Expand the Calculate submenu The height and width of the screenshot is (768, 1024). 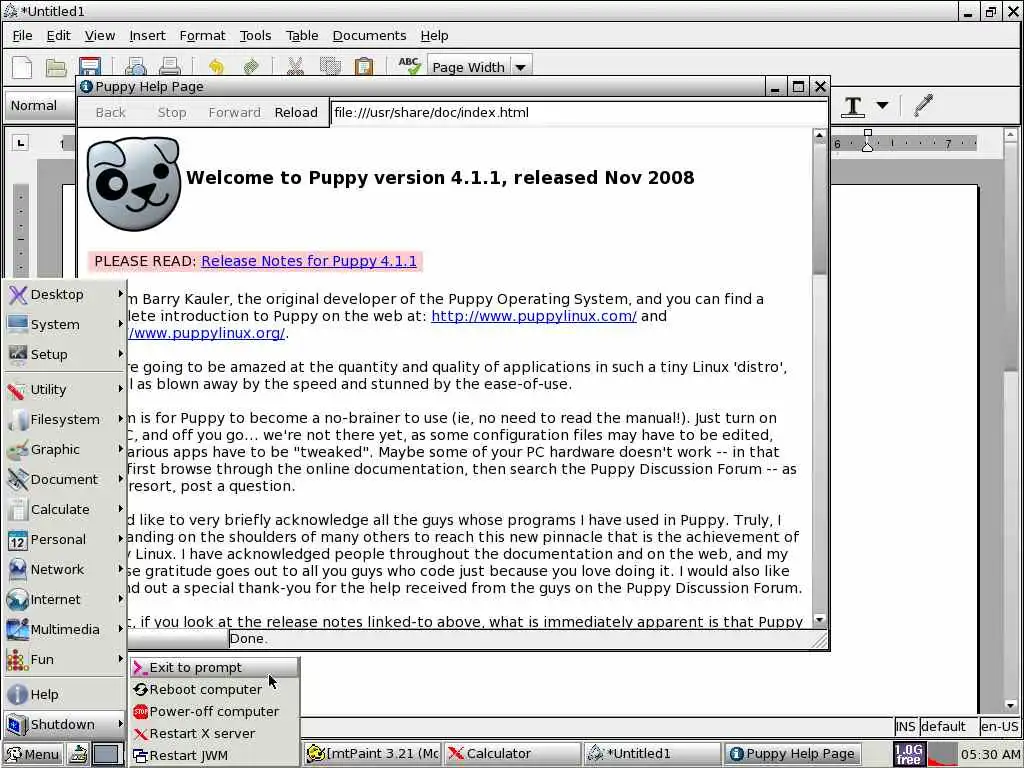65,509
